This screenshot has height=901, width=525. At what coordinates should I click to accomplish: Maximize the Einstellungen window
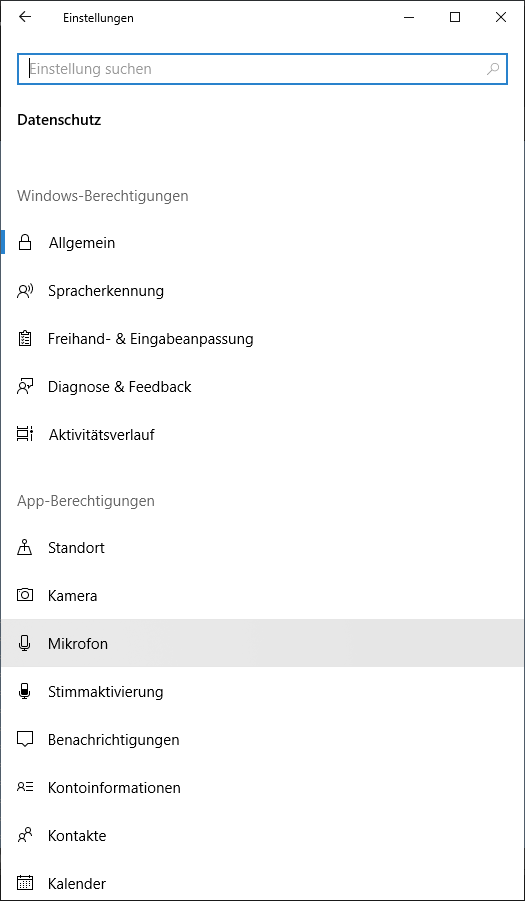(455, 17)
